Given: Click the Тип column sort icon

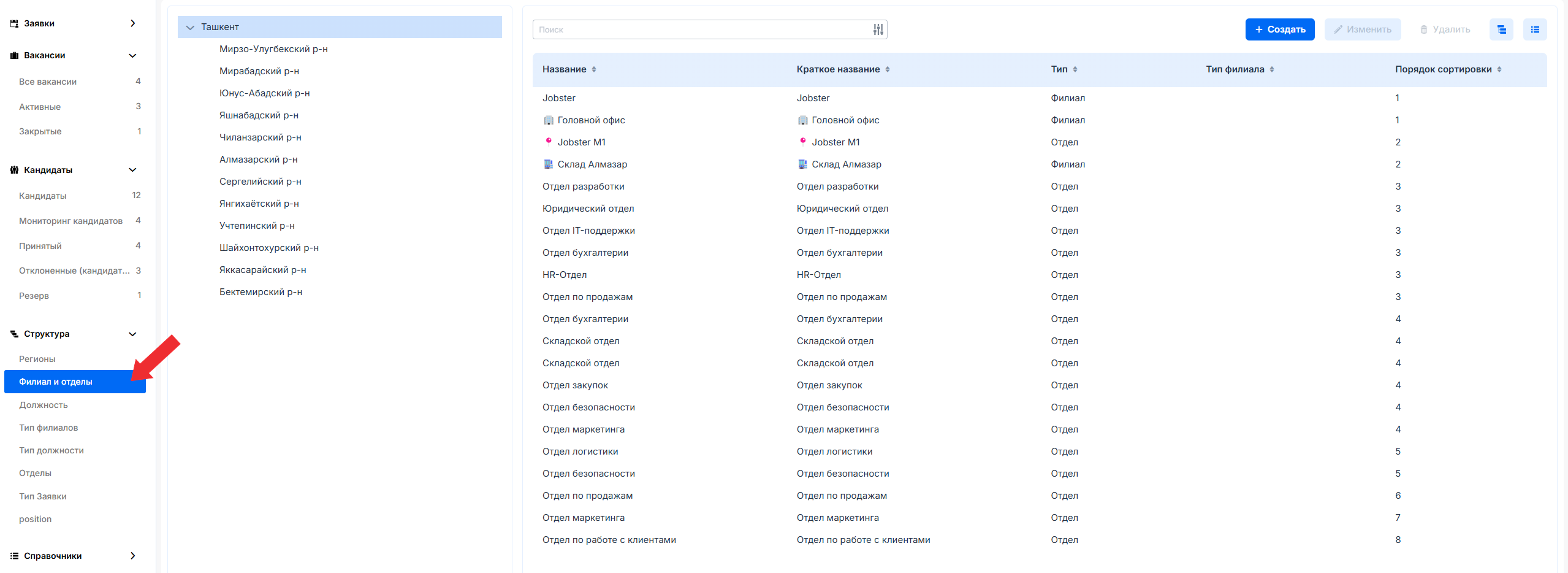Looking at the screenshot, I should pos(1075,69).
